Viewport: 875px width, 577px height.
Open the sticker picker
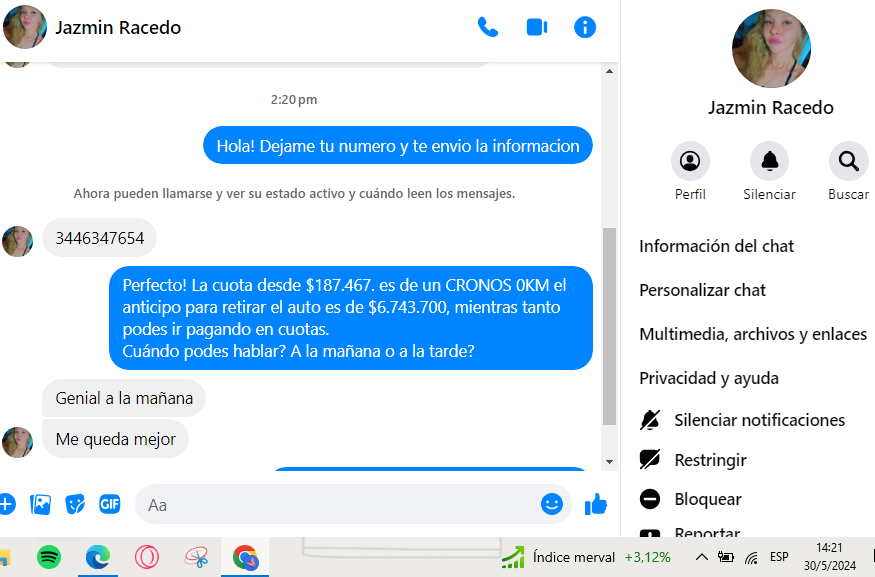pyautogui.click(x=75, y=504)
